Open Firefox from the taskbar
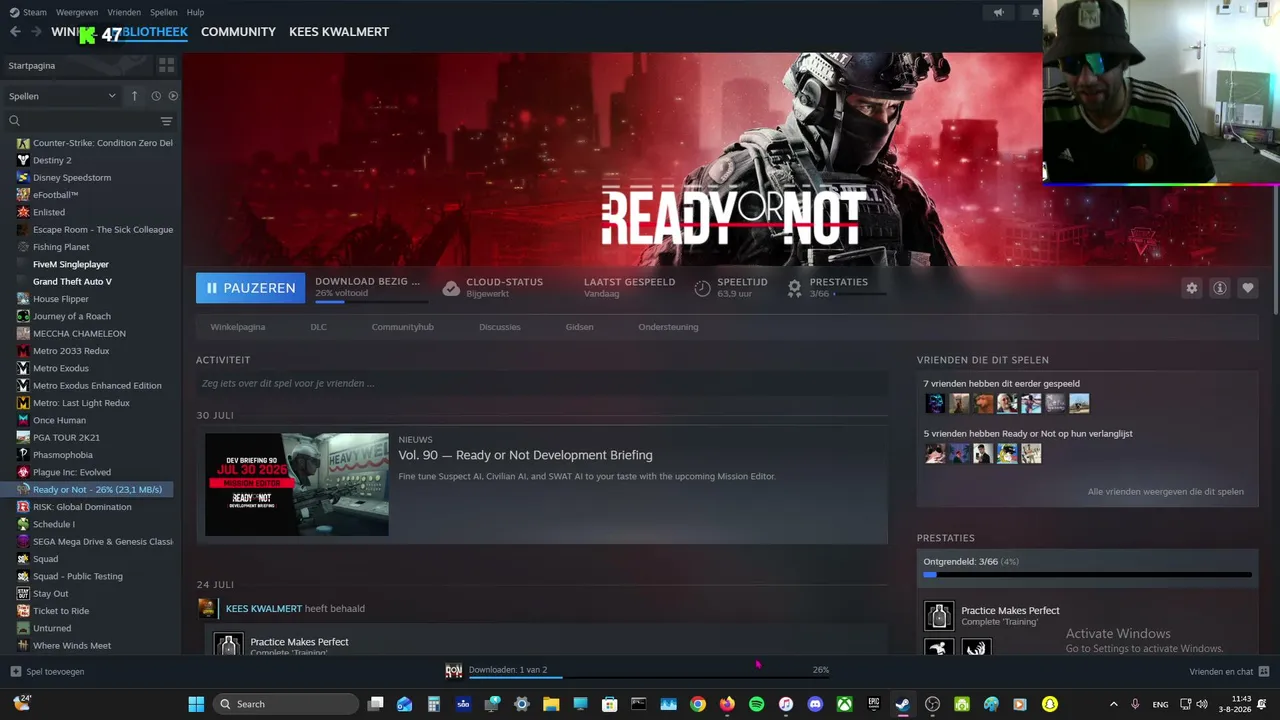 727,704
